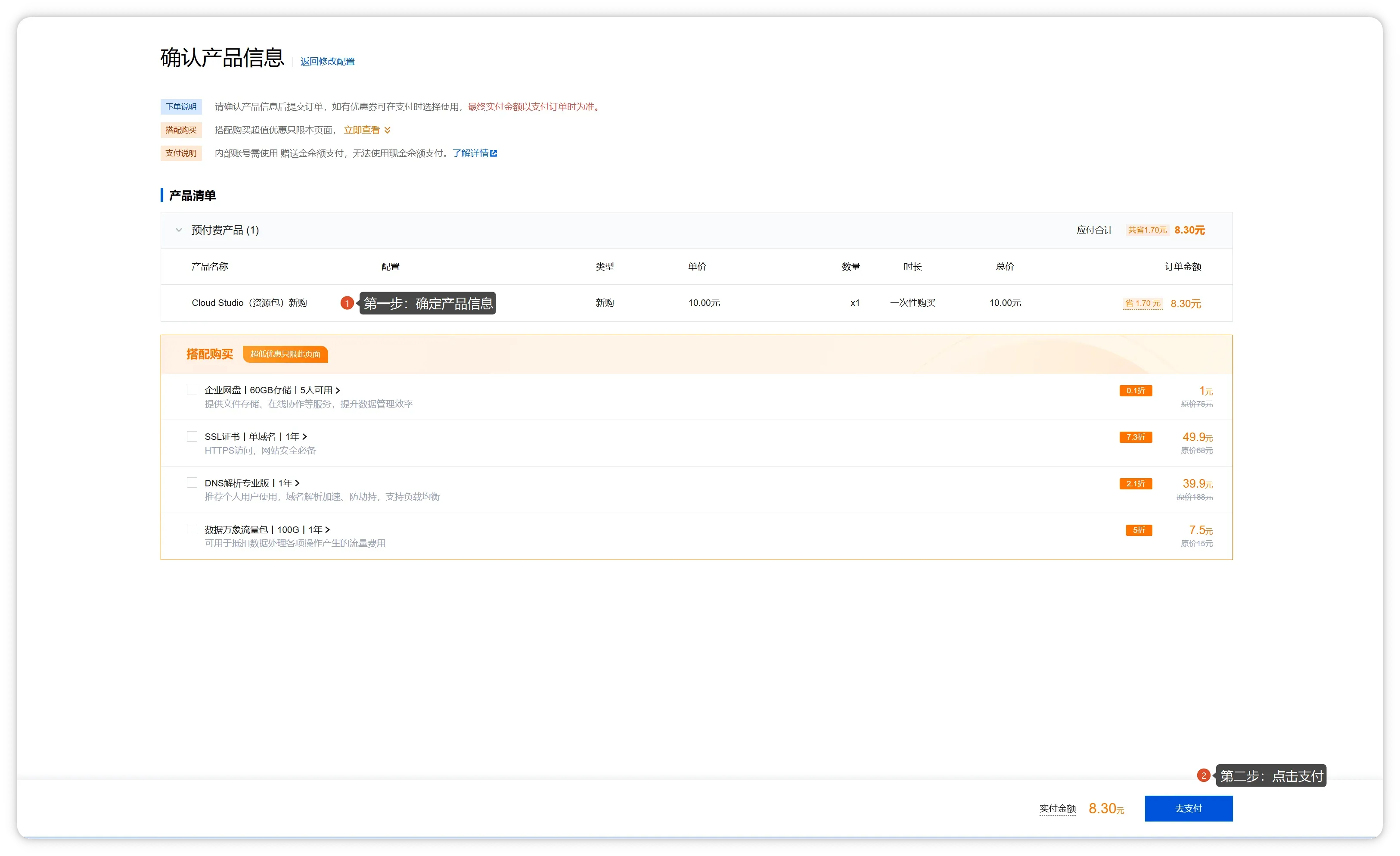Click red step 1 marker badge

click(347, 304)
